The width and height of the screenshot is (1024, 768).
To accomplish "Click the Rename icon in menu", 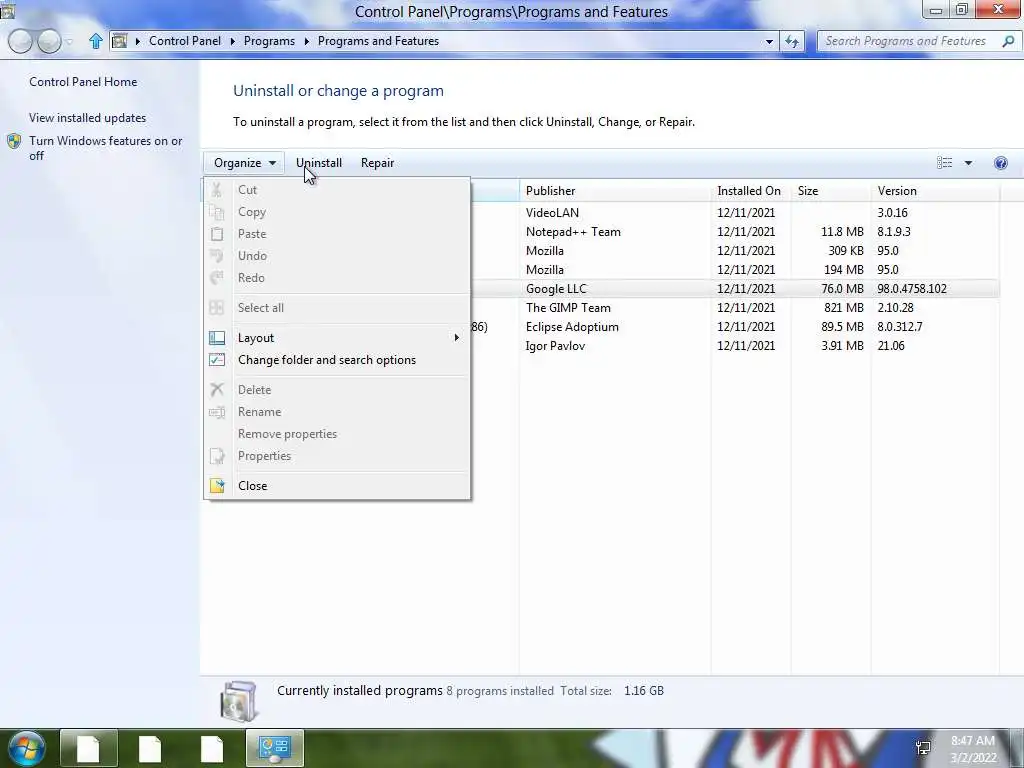I will (217, 412).
